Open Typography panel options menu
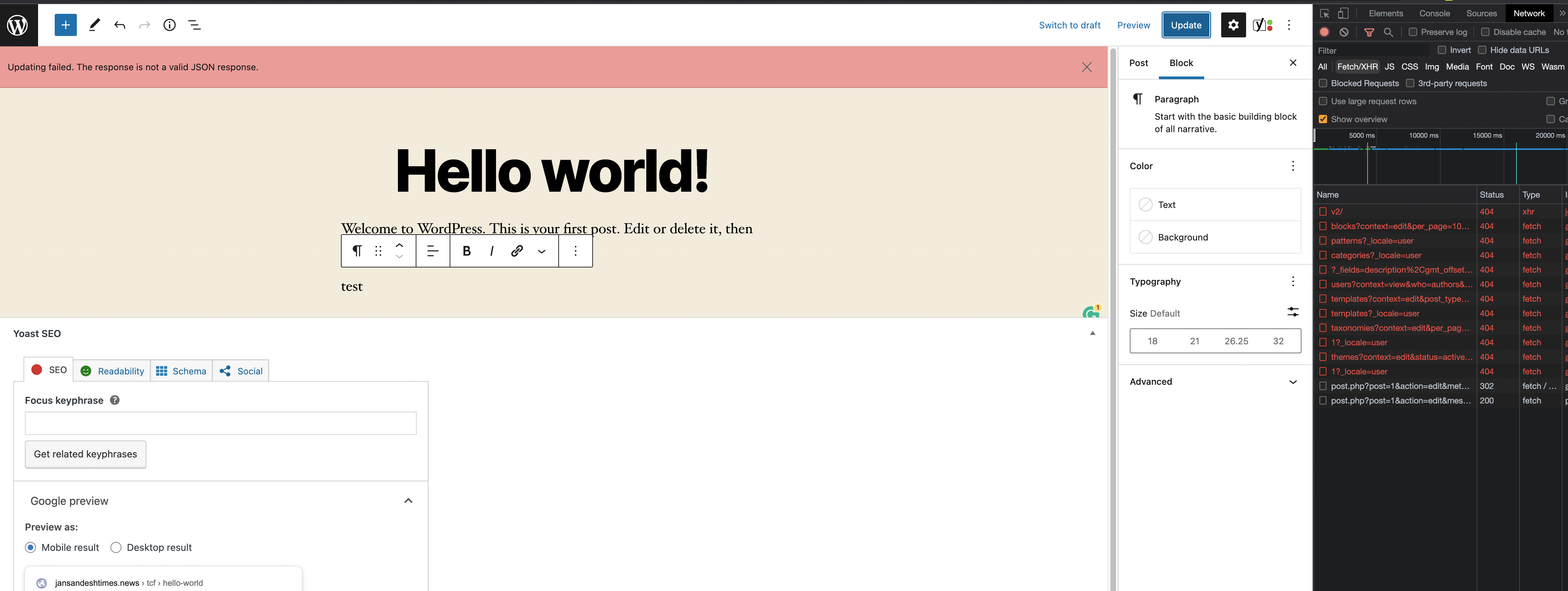 coord(1293,281)
